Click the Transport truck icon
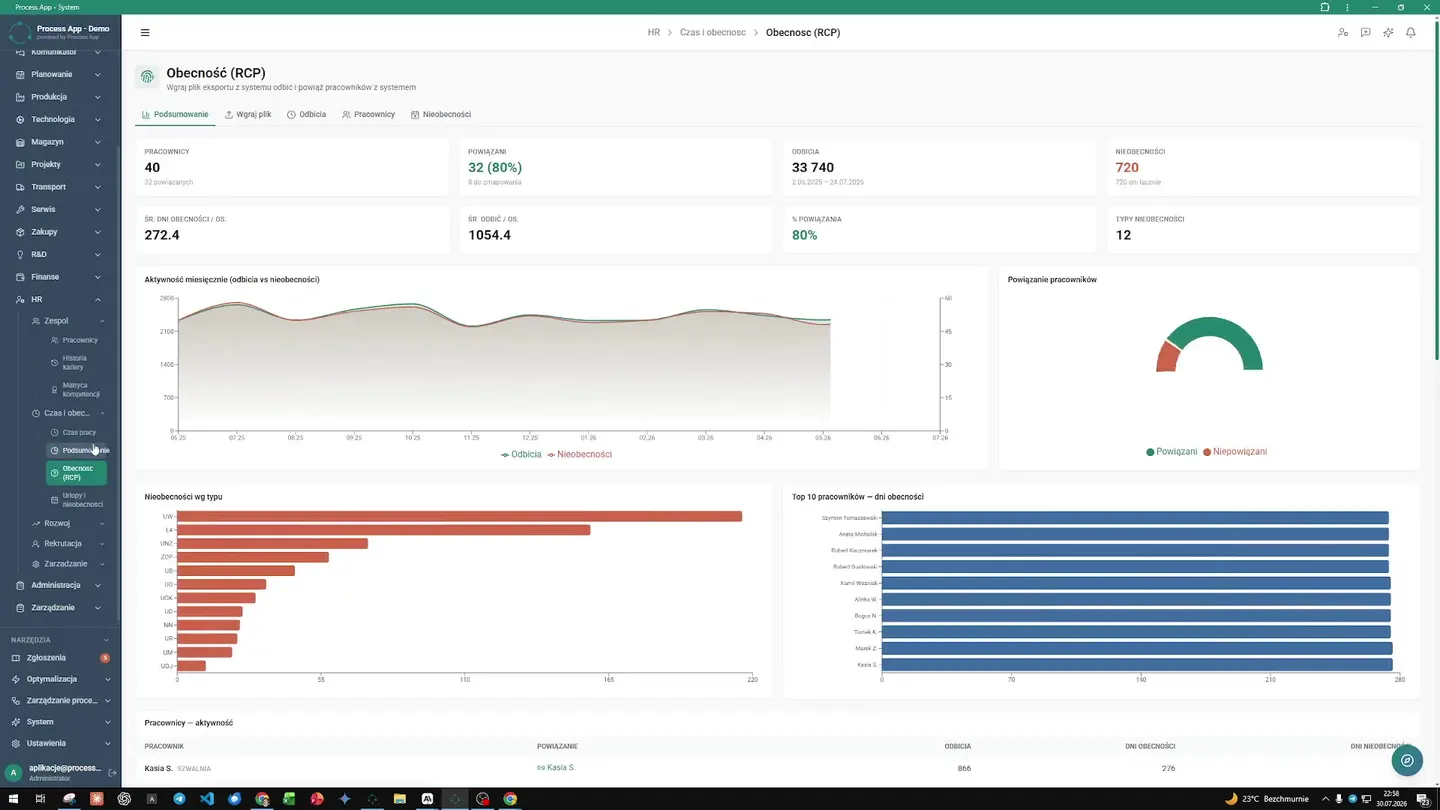The height and width of the screenshot is (810, 1440). coord(21,187)
